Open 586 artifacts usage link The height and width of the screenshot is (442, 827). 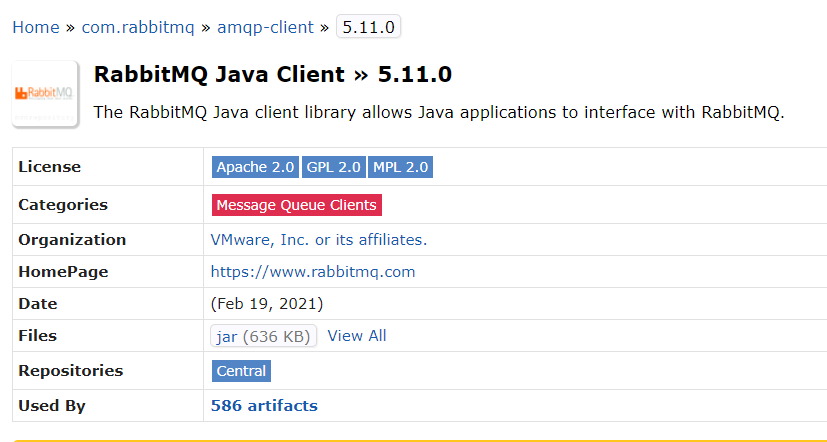[x=264, y=406]
